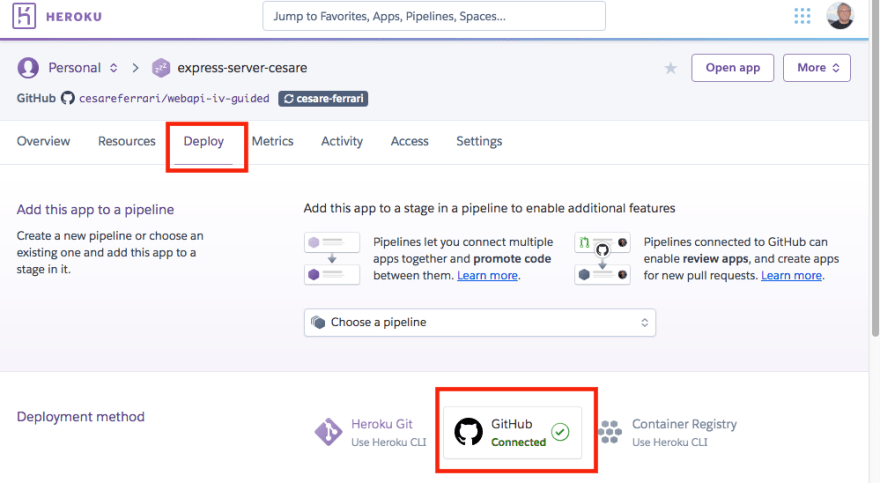This screenshot has height=483, width=880.
Task: Click Learn more about review apps
Action: [791, 275]
